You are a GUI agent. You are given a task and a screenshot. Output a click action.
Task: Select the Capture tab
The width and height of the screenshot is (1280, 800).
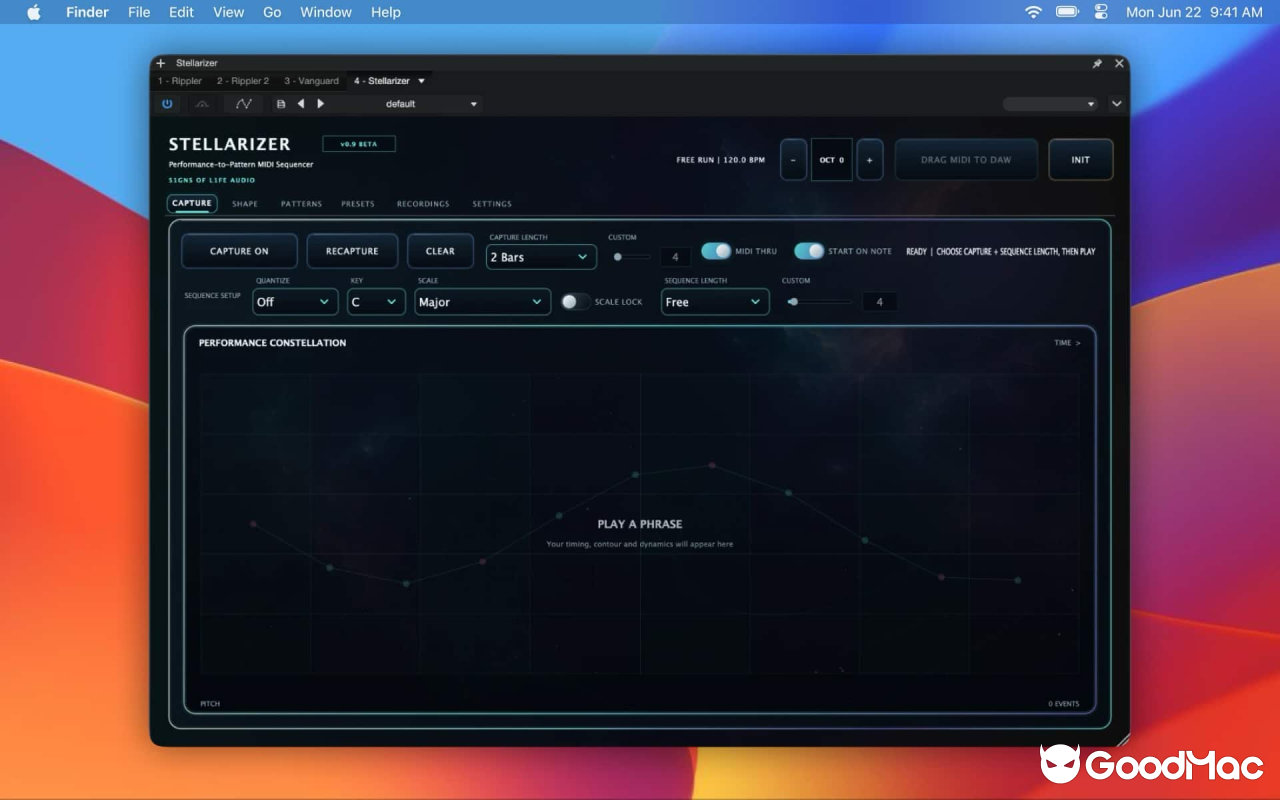click(x=192, y=203)
